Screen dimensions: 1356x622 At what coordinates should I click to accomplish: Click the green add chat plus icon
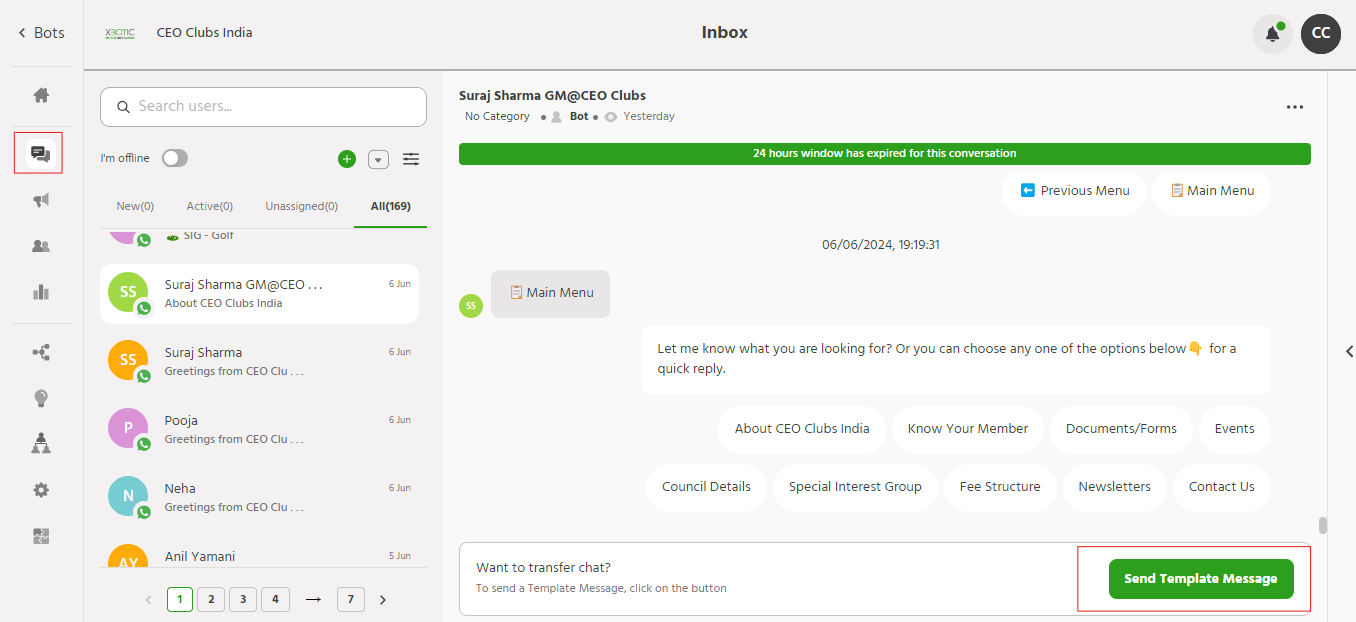347,159
